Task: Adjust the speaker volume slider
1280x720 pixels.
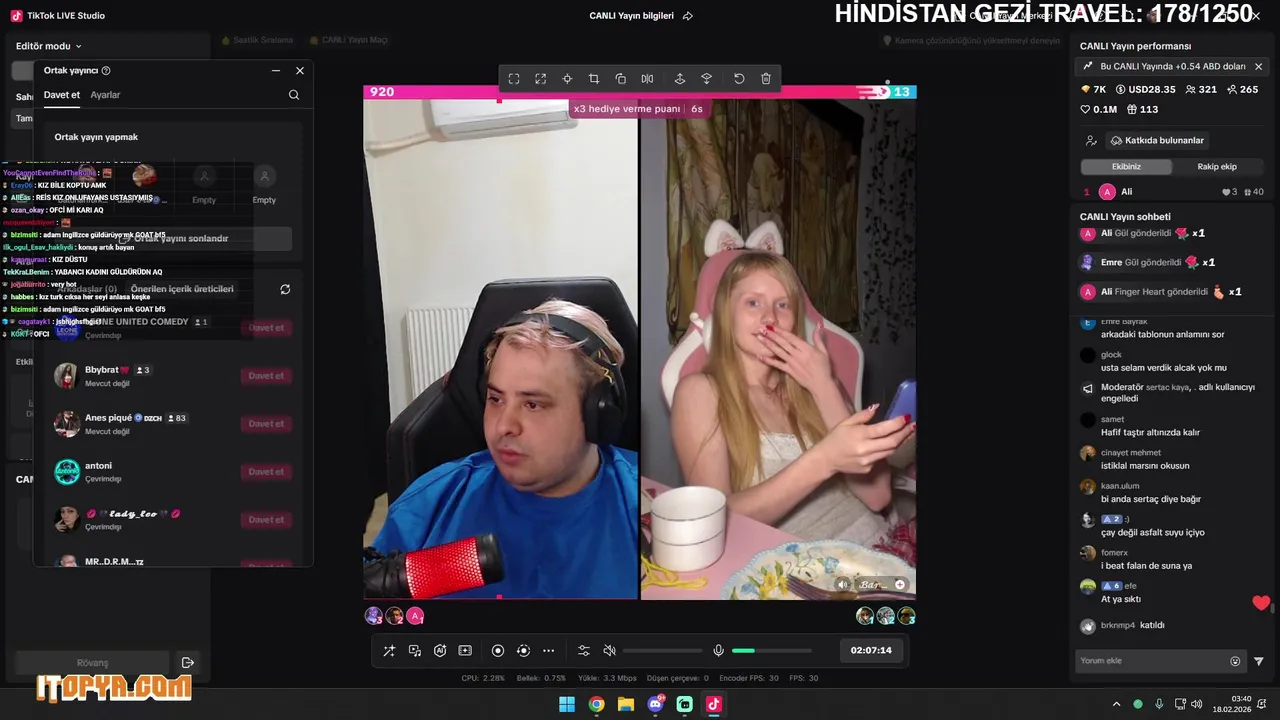Action: pos(663,651)
